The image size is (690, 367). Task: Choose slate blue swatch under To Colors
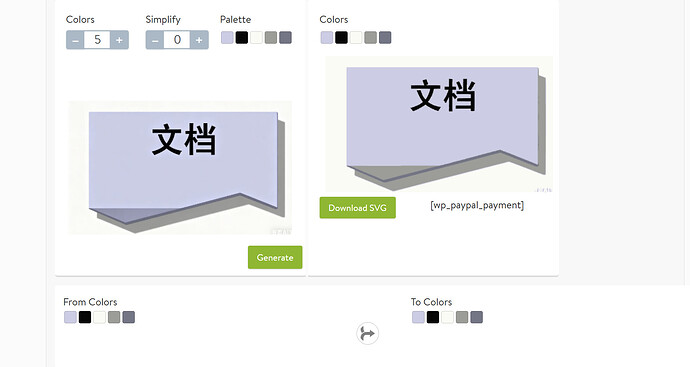tap(476, 317)
